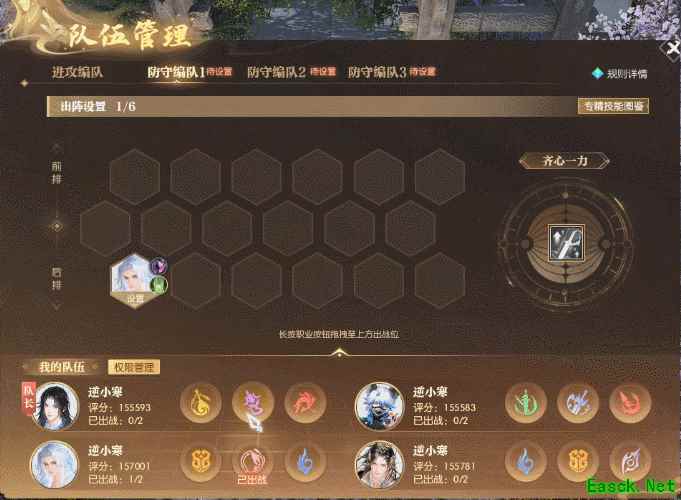Click the blue diamond beside 规则详情

[x=598, y=73]
